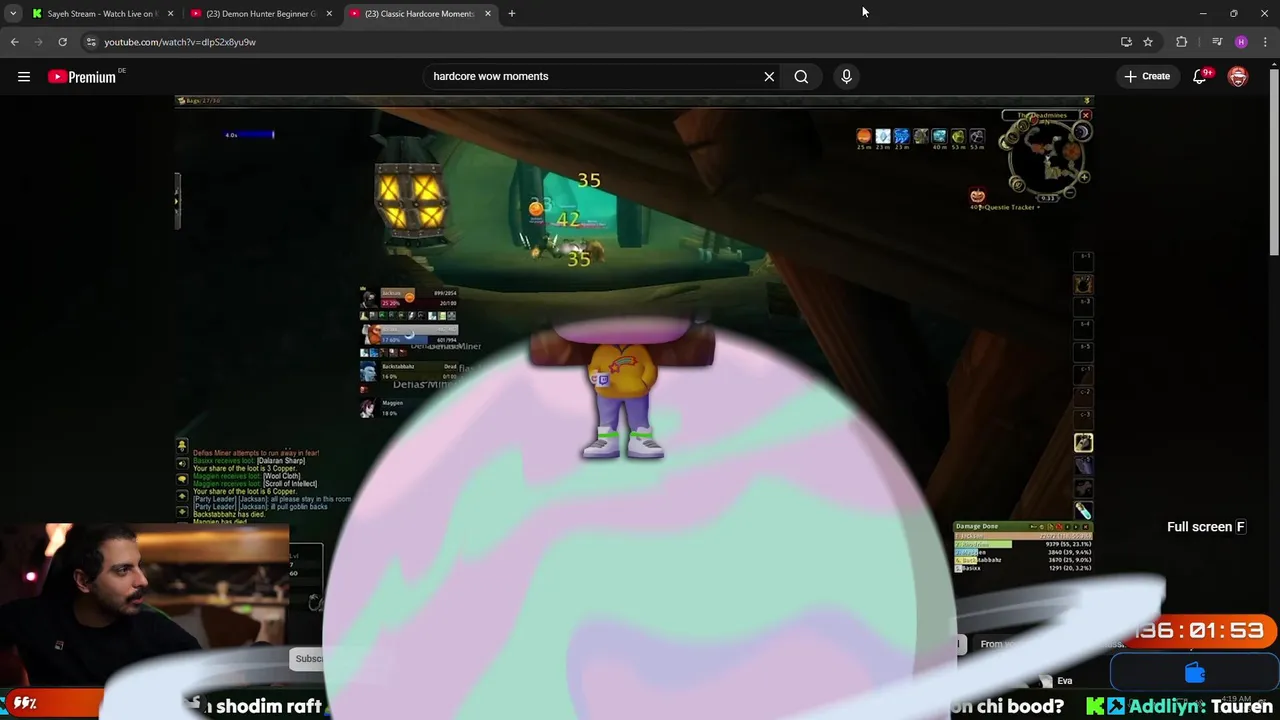Close the game minimap with red X

pos(1085,115)
